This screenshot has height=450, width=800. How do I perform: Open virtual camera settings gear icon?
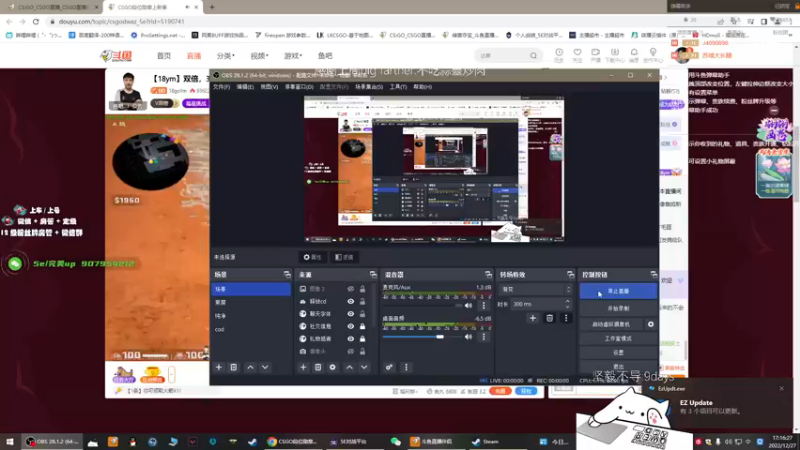(651, 324)
